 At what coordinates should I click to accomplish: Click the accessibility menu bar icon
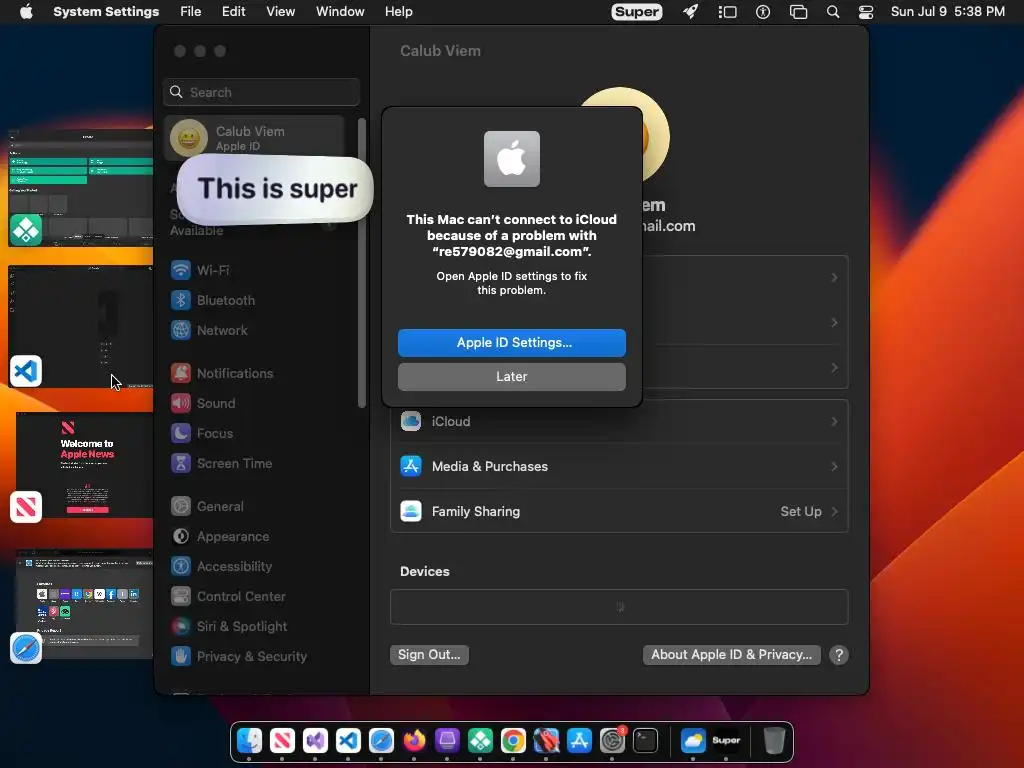(763, 12)
